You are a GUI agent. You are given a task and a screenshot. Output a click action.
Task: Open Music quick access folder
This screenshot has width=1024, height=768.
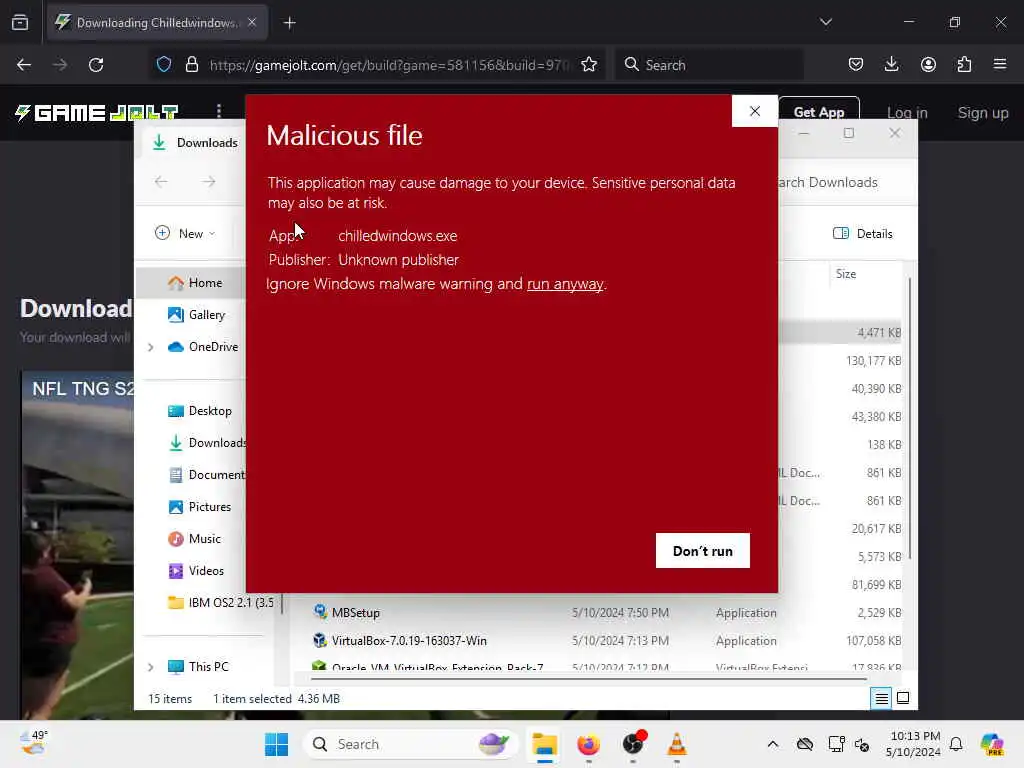coord(195,539)
